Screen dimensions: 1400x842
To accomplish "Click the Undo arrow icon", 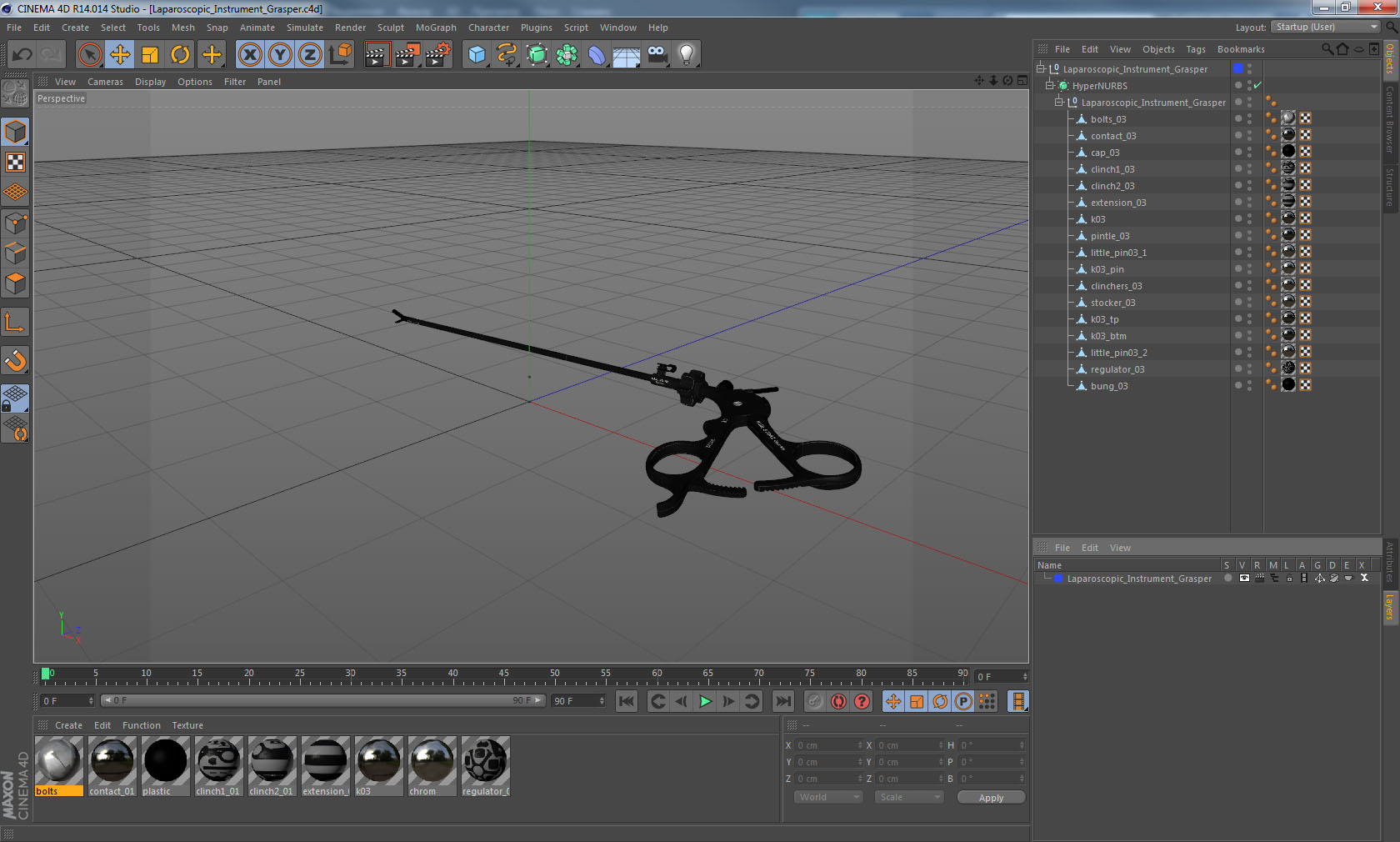I will [x=22, y=55].
